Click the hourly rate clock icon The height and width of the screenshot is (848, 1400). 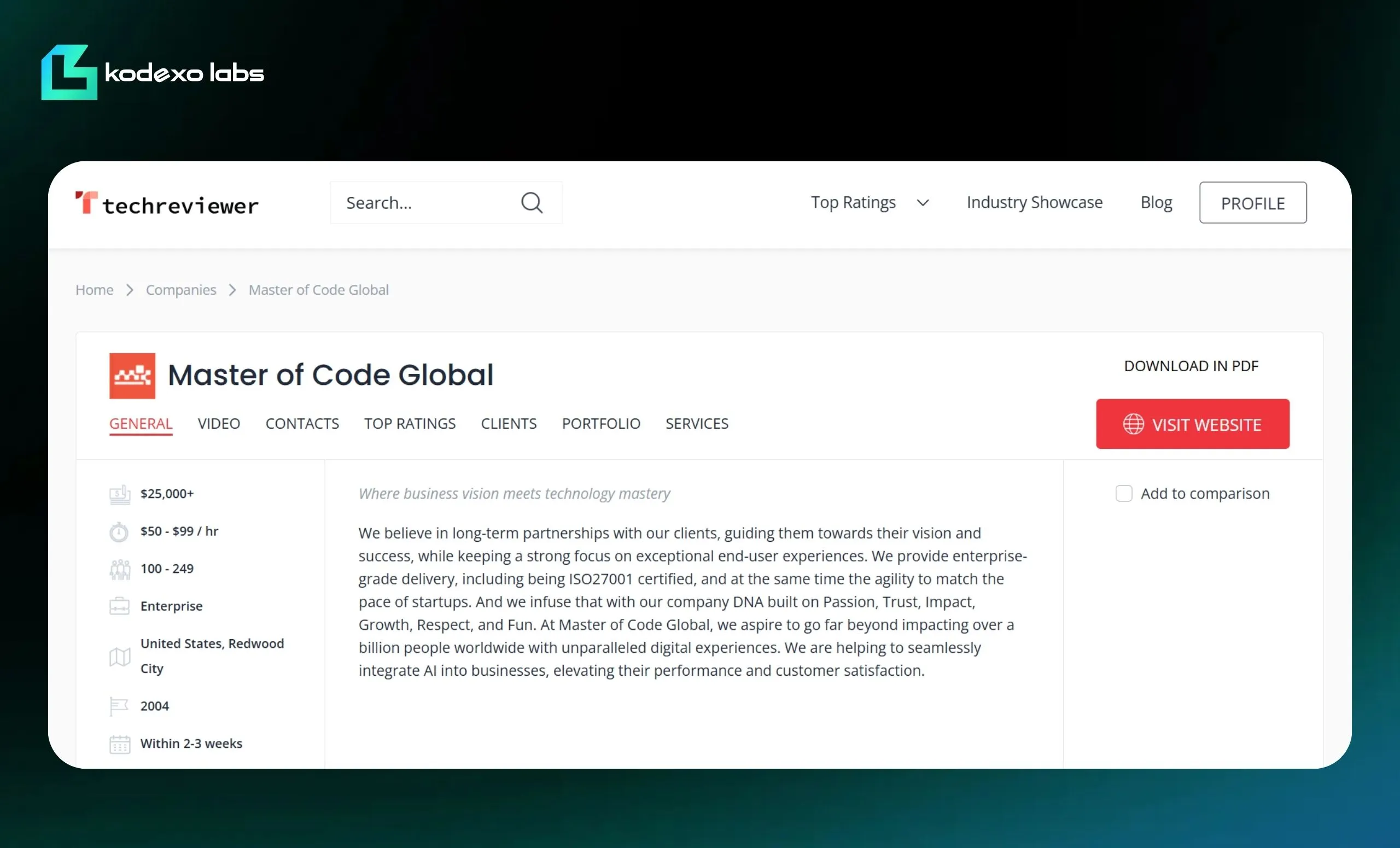point(119,531)
